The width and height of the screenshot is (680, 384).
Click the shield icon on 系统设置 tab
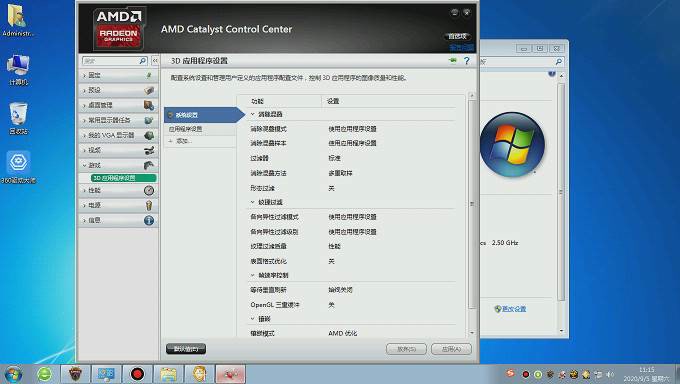[x=170, y=115]
